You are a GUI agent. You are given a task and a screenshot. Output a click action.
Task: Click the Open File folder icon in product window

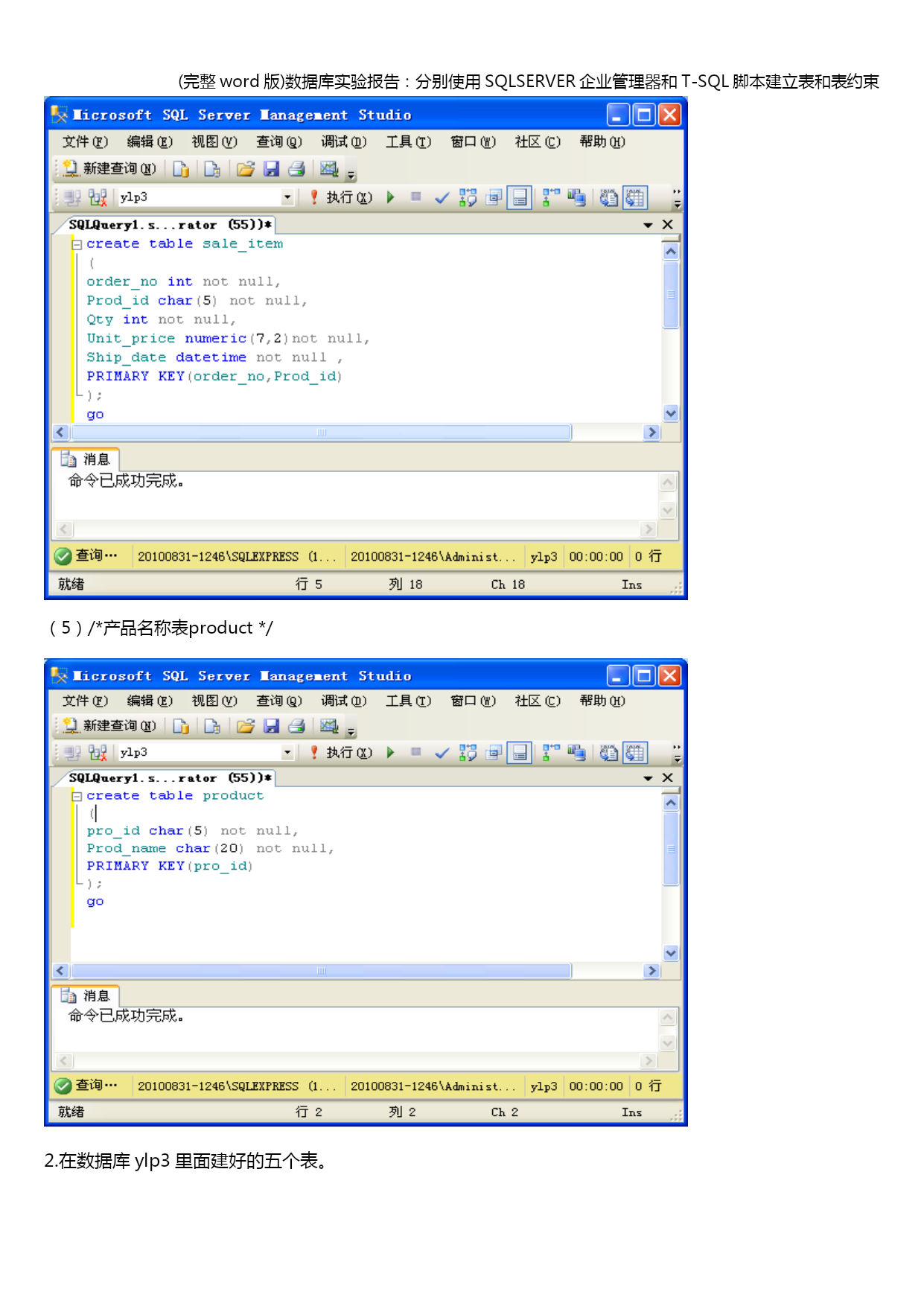click(245, 726)
